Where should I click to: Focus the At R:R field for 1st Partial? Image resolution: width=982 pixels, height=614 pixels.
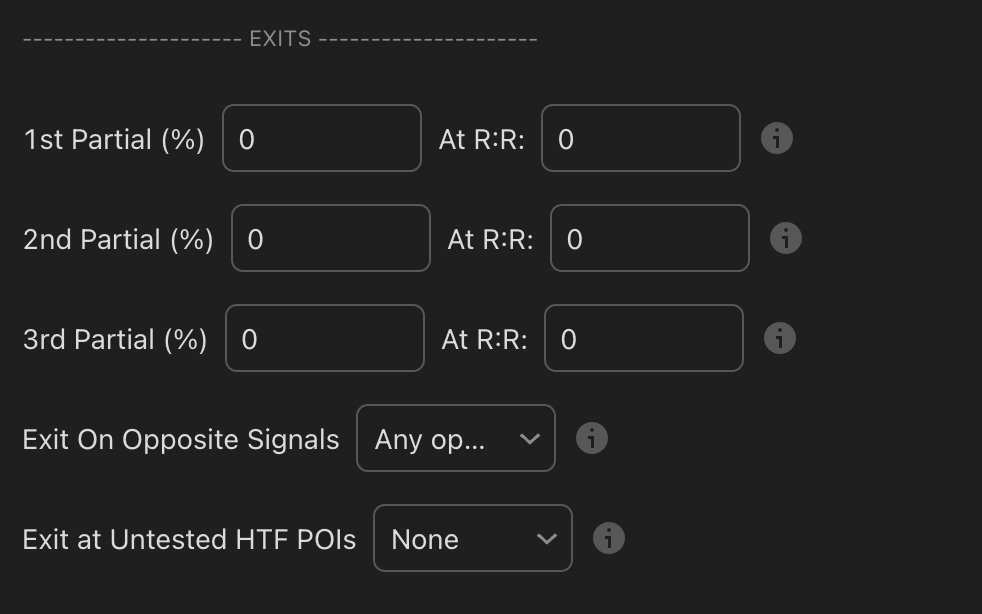click(640, 138)
